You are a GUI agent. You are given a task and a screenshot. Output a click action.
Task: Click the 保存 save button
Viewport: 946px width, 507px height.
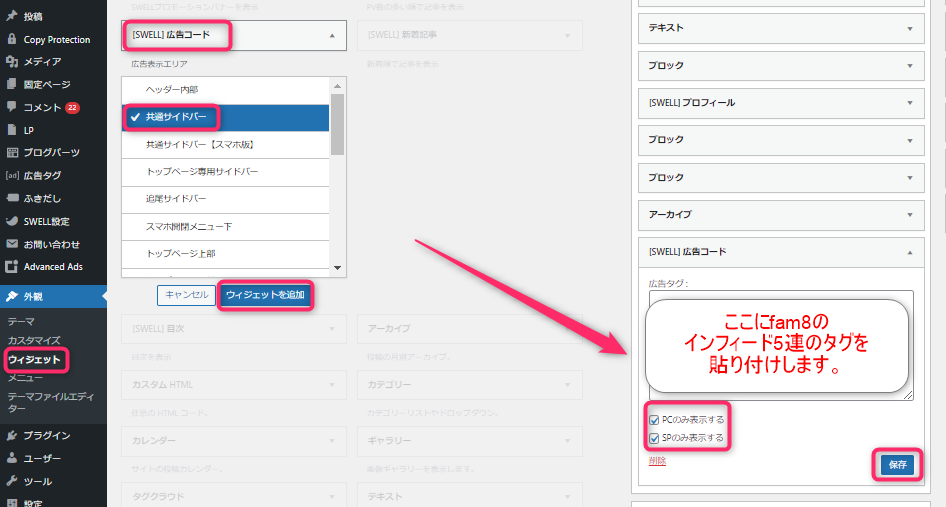(896, 465)
